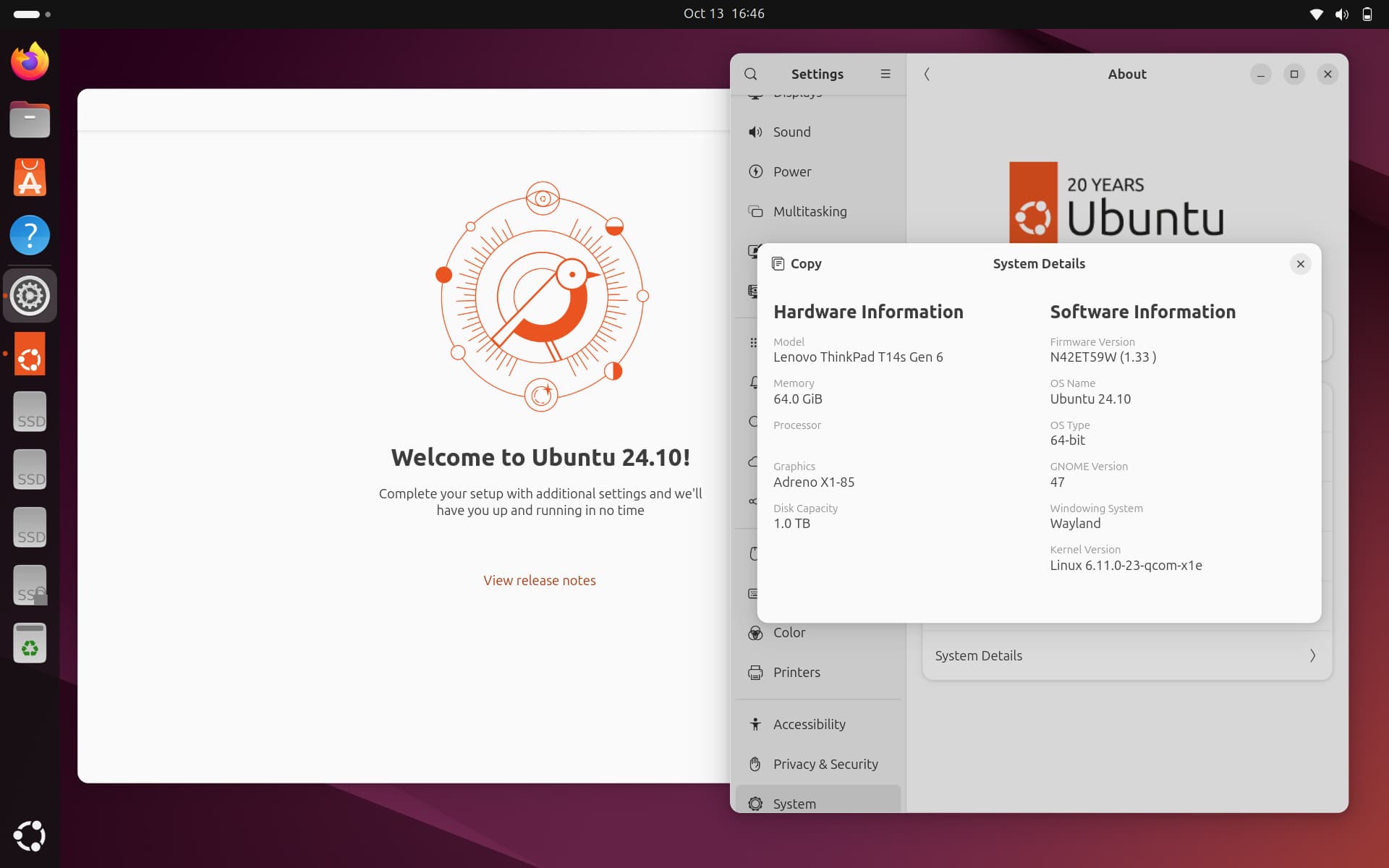The image size is (1389, 868).
Task: Open search in the Settings window
Action: click(751, 74)
